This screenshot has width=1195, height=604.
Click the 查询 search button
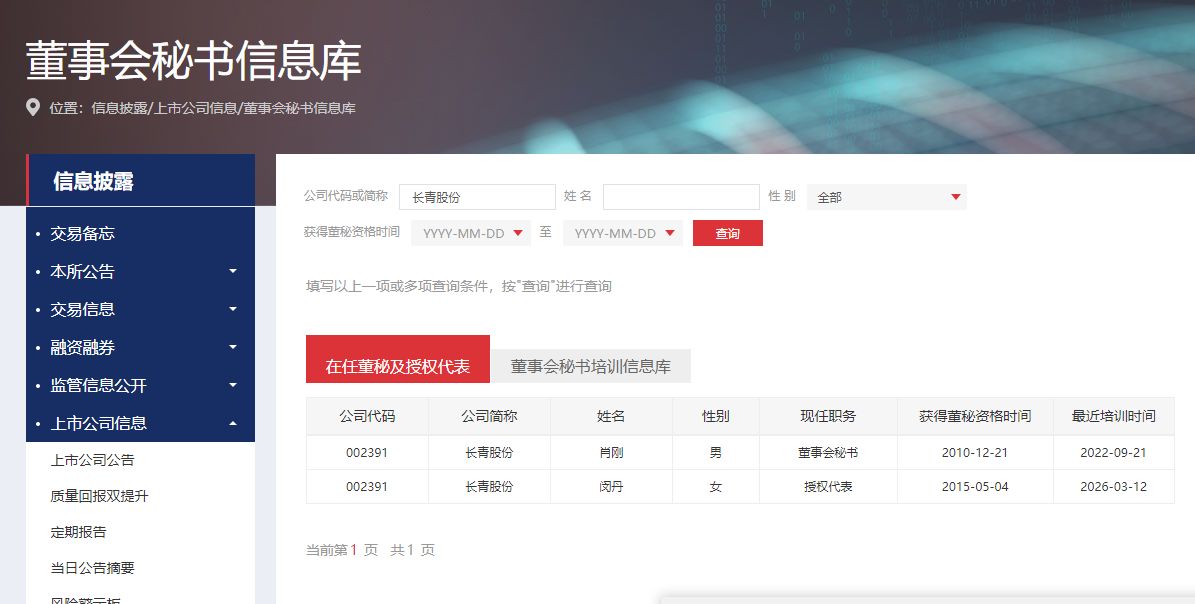click(727, 233)
